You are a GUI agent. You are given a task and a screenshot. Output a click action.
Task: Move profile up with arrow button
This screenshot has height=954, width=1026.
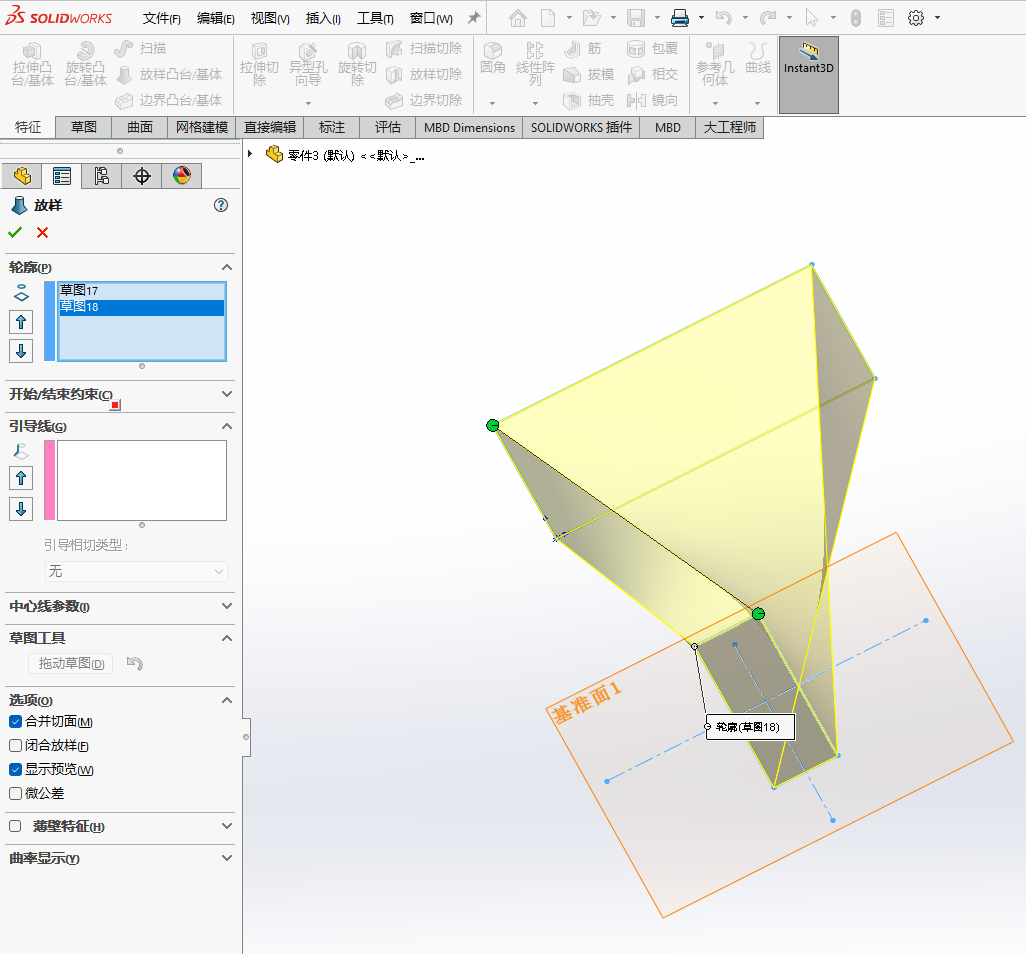tap(21, 322)
